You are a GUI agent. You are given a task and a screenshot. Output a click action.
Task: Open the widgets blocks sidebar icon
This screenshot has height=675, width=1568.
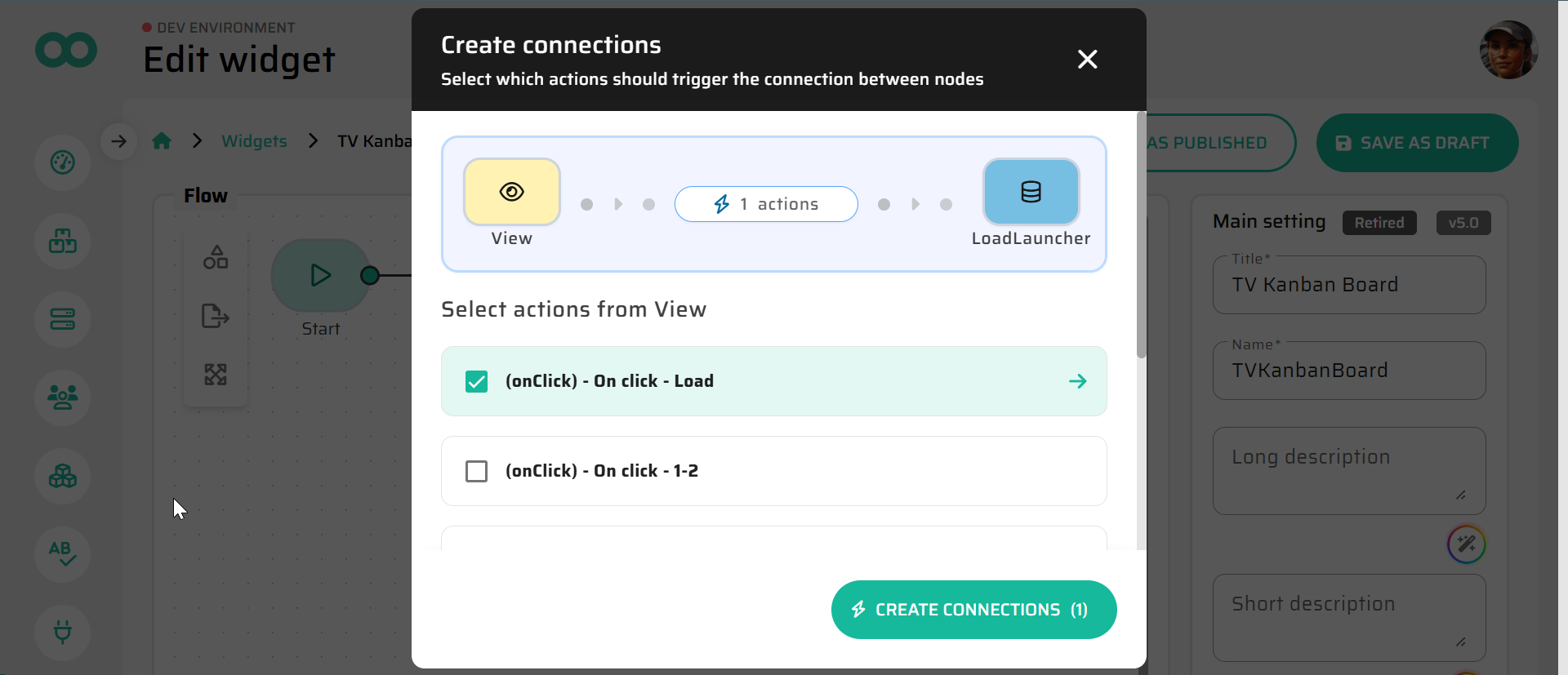(63, 241)
